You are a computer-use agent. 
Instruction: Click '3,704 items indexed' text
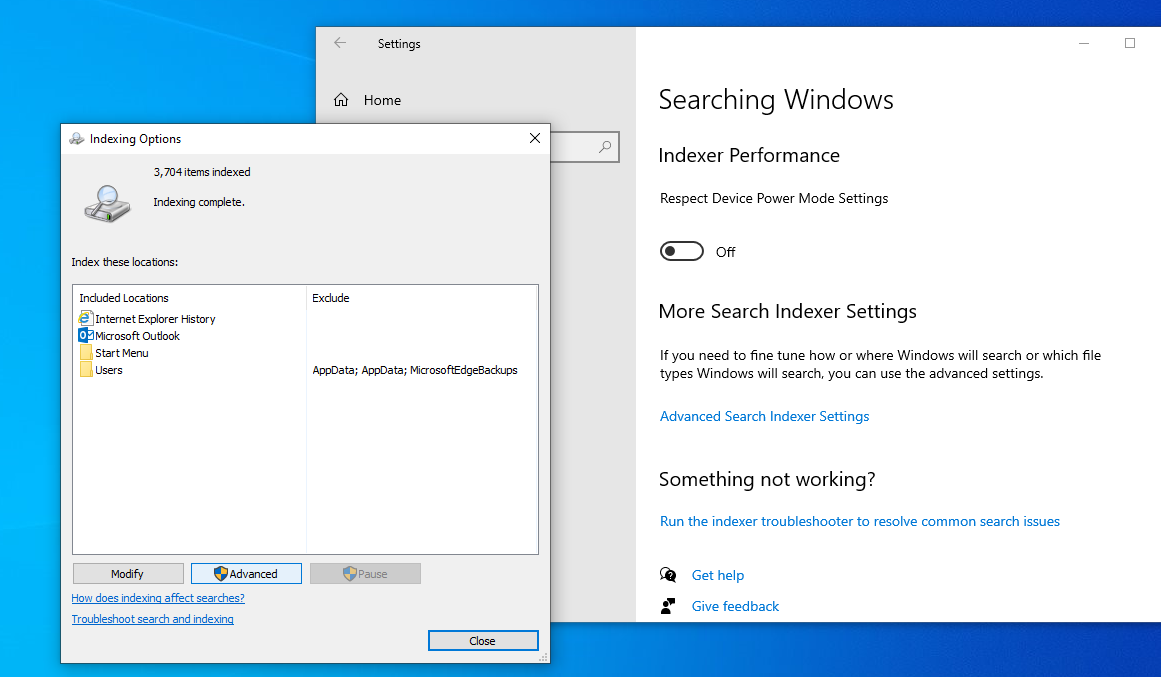click(202, 172)
